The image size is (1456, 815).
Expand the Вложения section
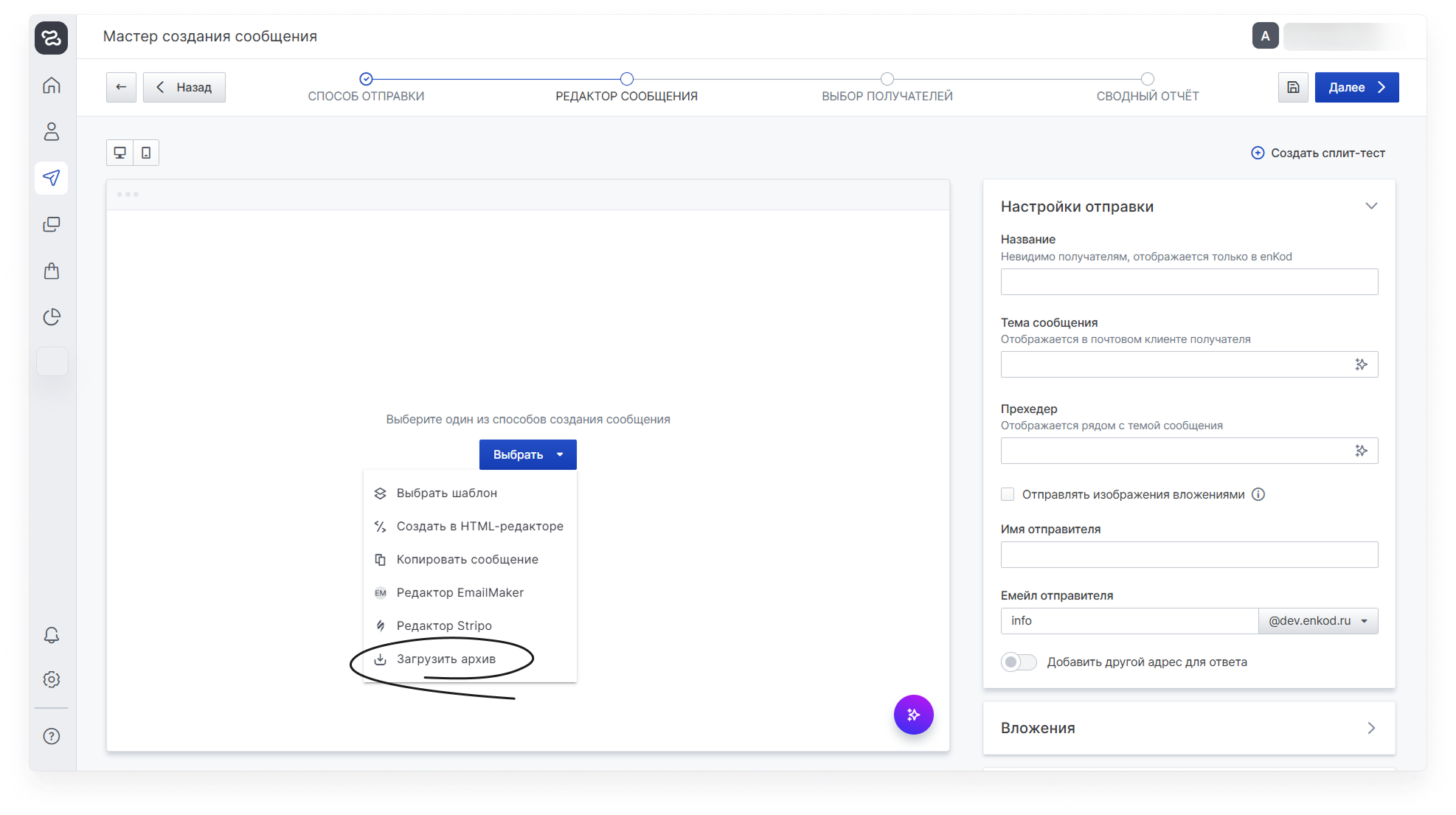tap(1371, 728)
